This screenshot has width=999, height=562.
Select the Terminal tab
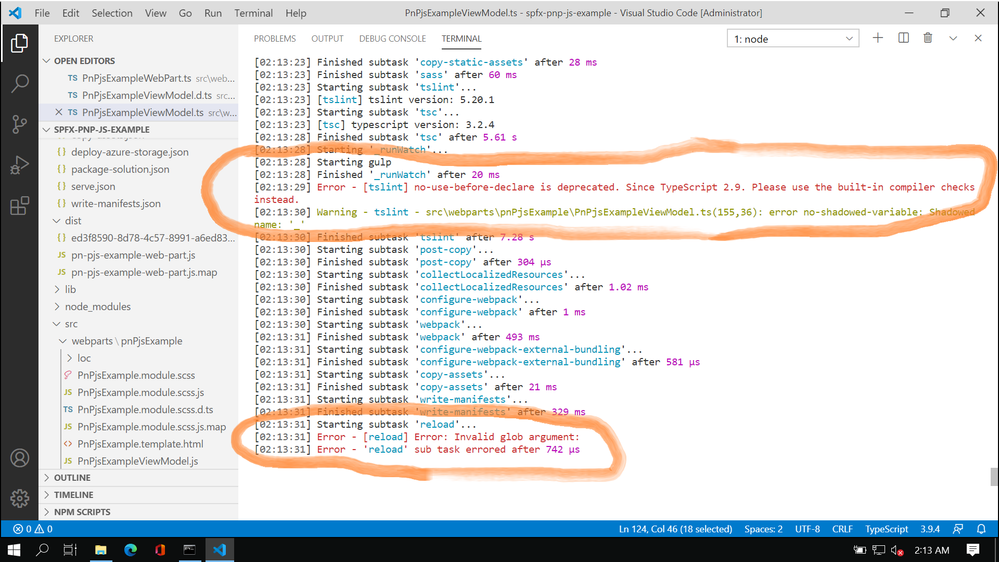(461, 38)
